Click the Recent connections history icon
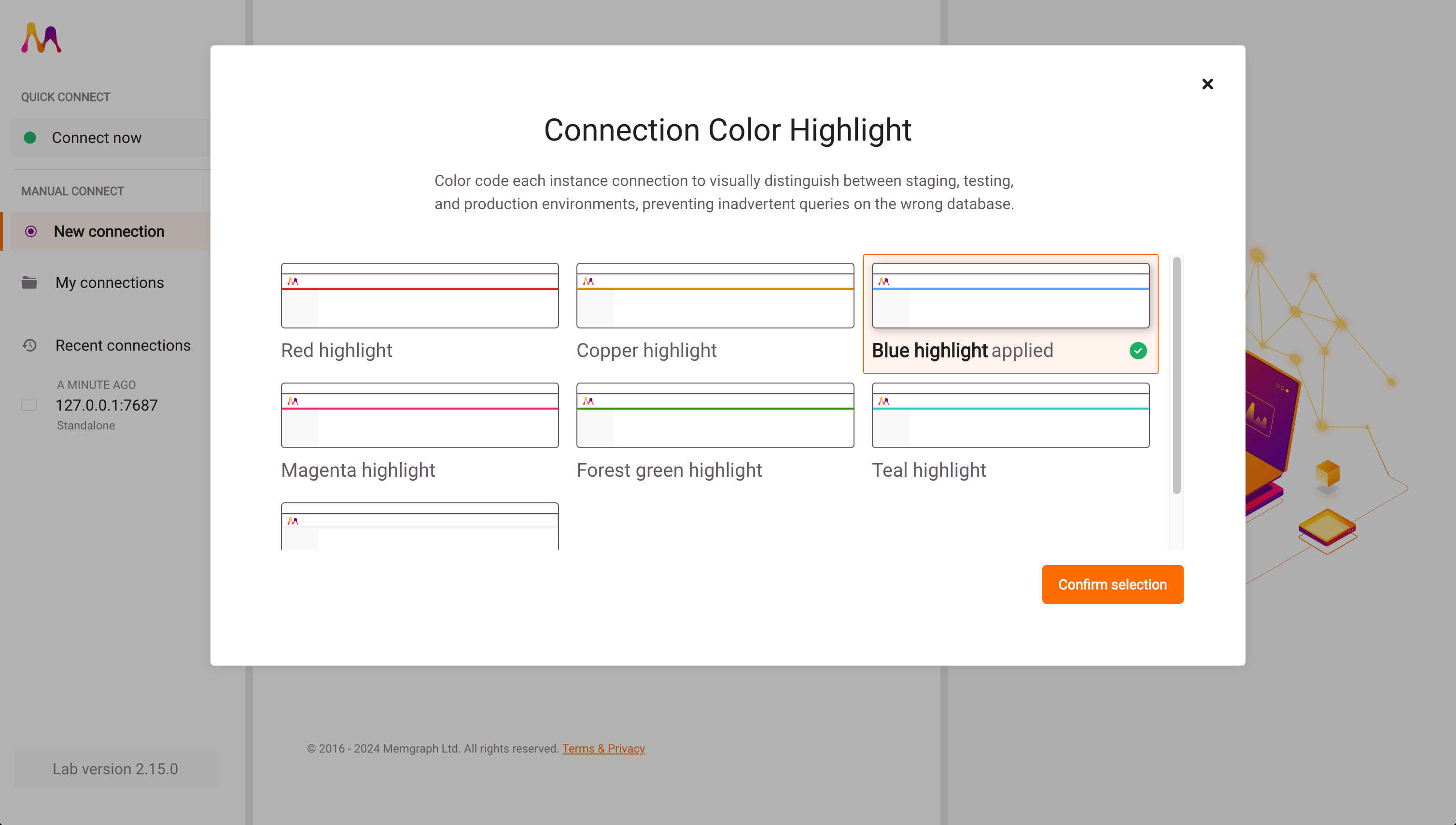The image size is (1456, 825). (29, 345)
